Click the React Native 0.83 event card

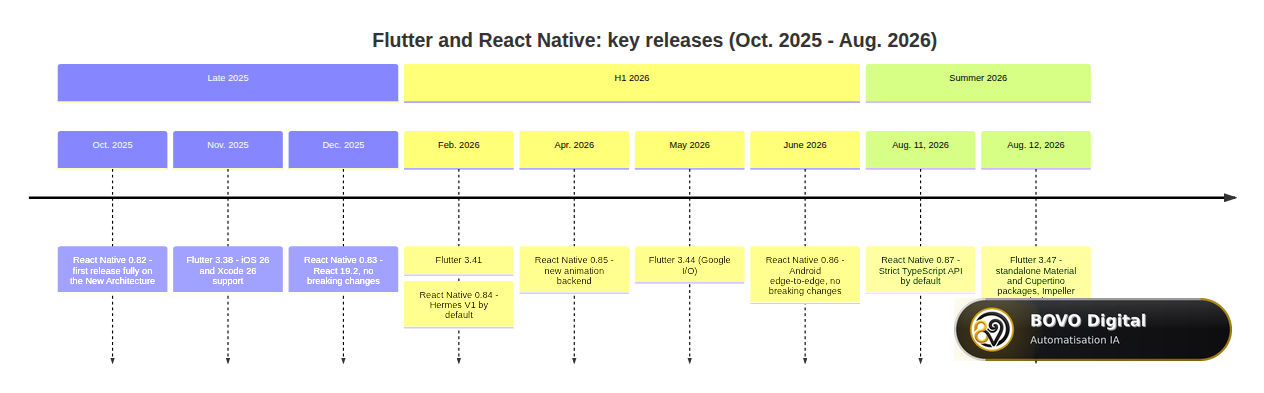pyautogui.click(x=343, y=269)
